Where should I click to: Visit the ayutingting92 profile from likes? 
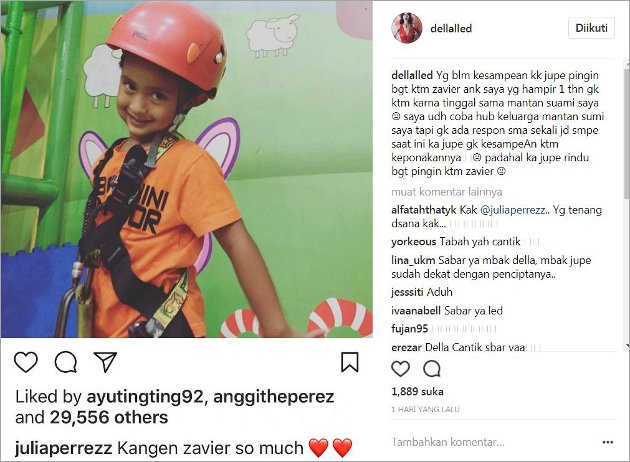pos(145,397)
